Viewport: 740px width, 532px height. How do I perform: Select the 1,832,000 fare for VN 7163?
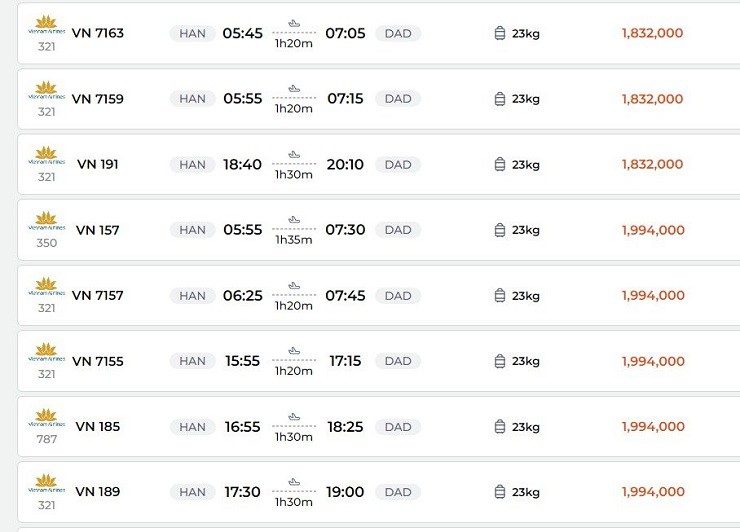point(652,33)
